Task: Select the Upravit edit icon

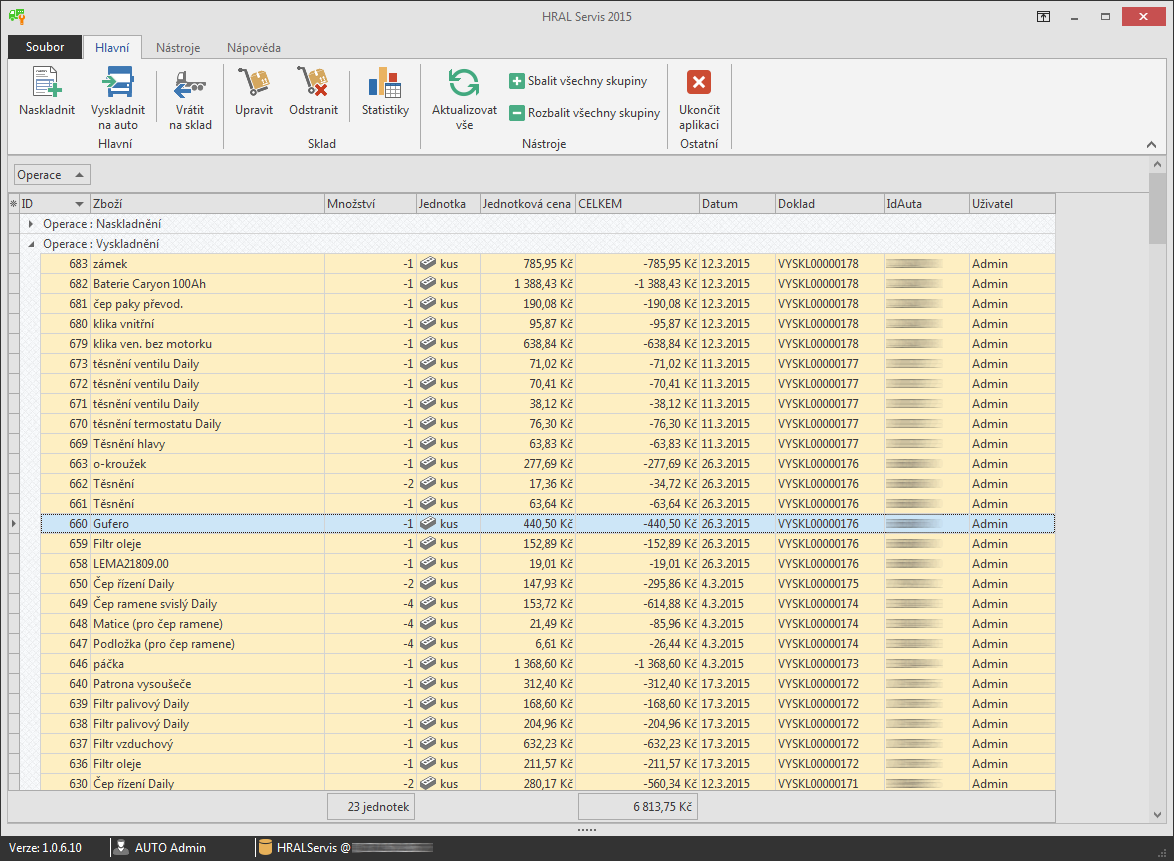Action: point(254,83)
